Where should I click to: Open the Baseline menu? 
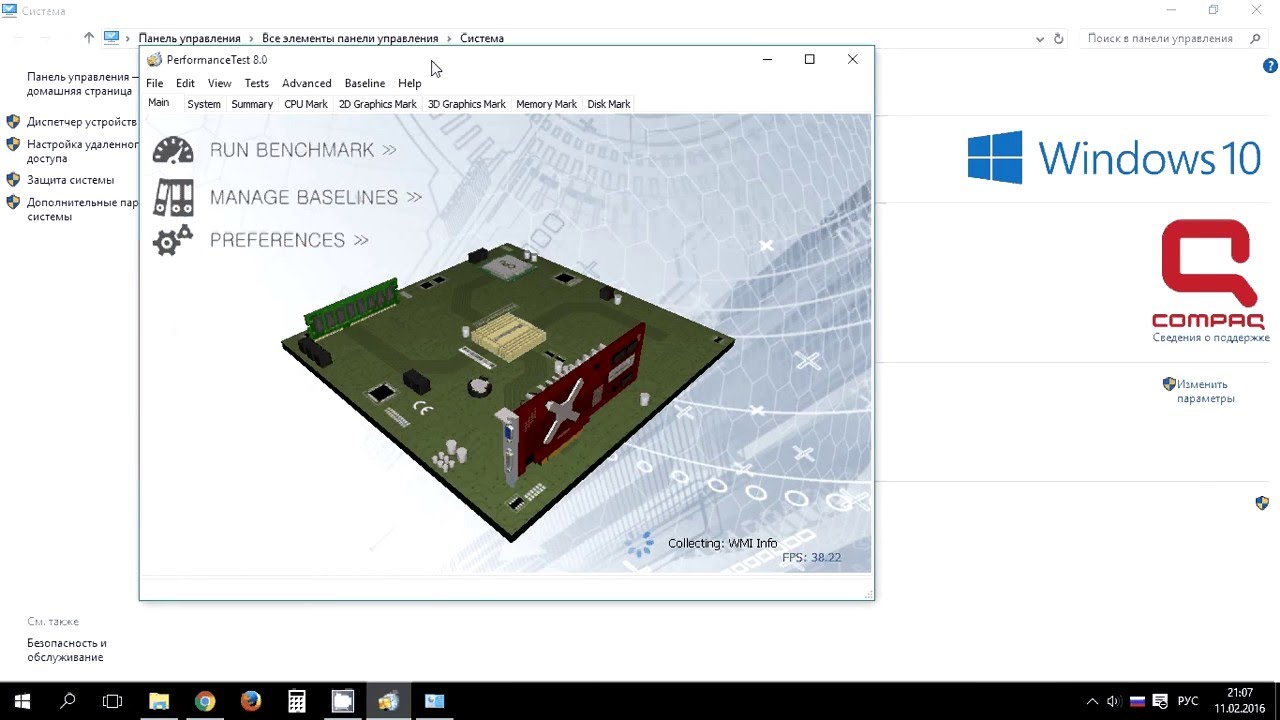click(x=365, y=83)
